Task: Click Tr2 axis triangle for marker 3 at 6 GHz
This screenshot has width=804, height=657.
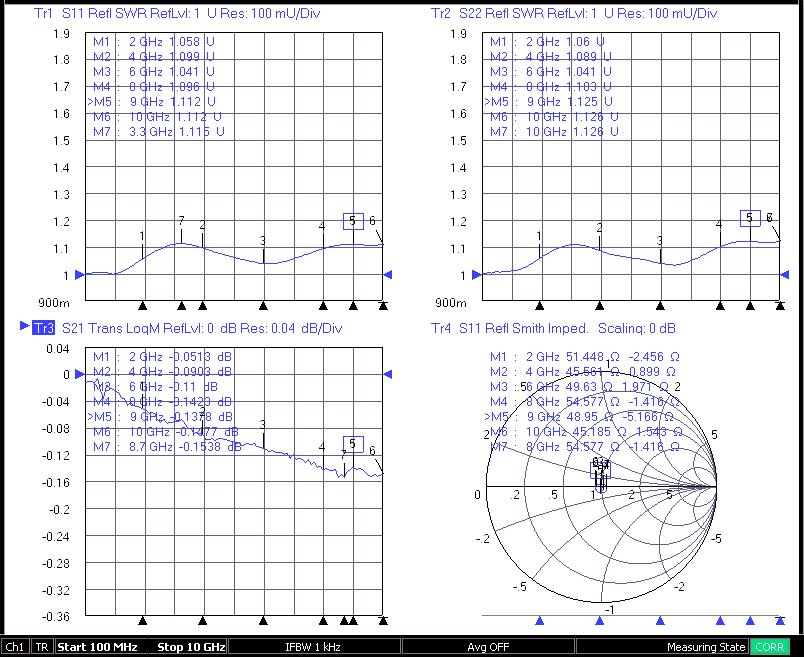Action: tap(660, 306)
